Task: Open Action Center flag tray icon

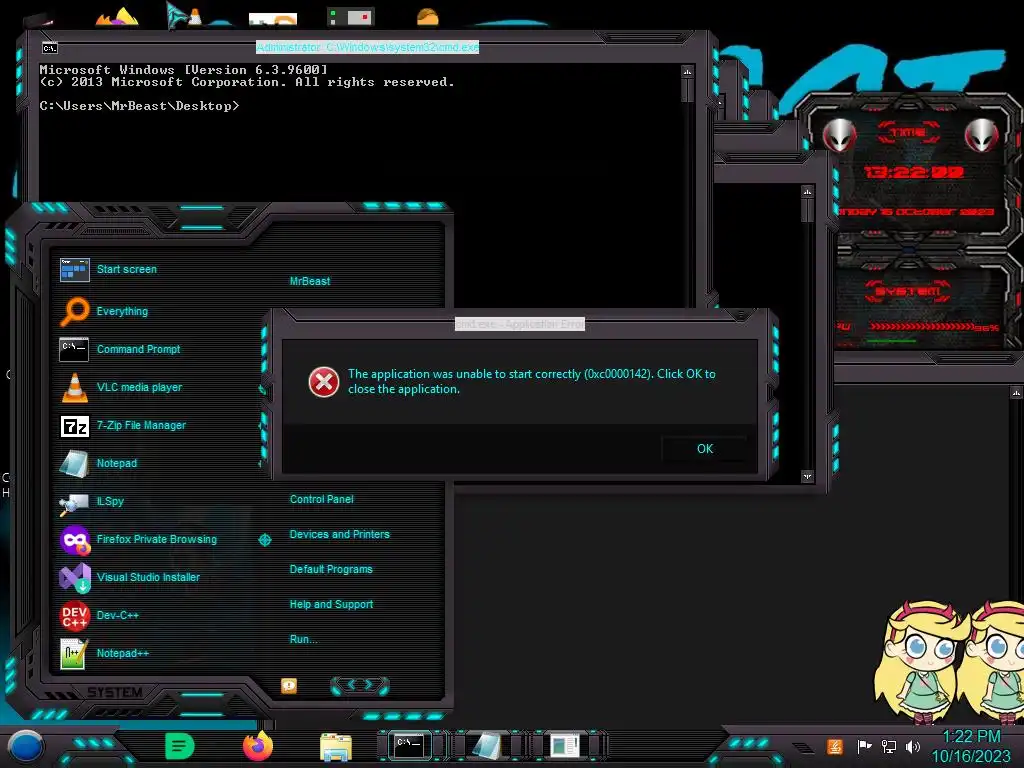Action: point(864,746)
